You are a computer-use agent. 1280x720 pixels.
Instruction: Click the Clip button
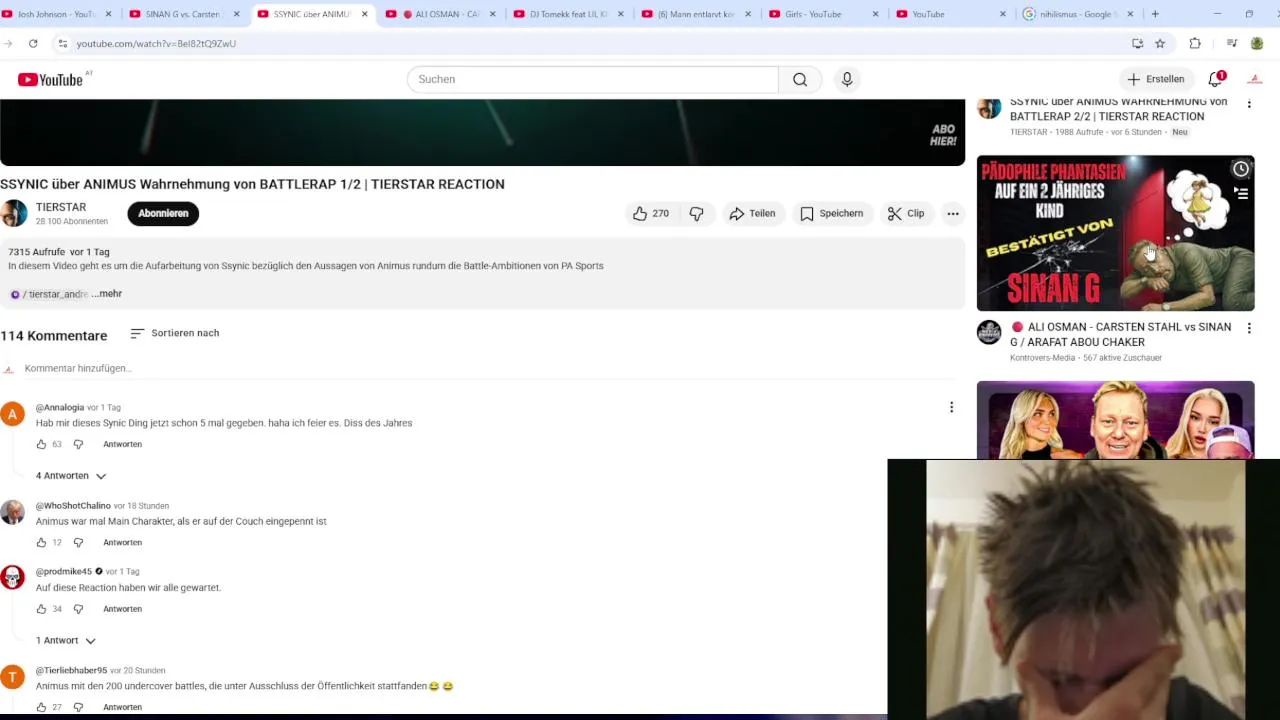[906, 213]
